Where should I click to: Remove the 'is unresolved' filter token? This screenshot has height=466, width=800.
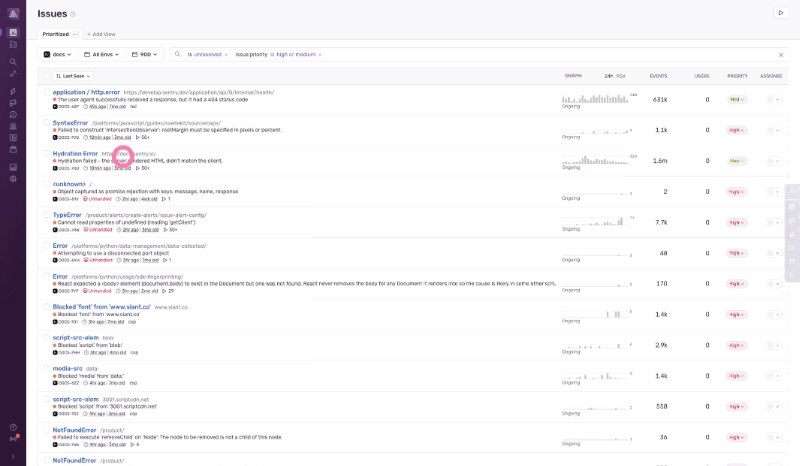pyautogui.click(x=226, y=55)
